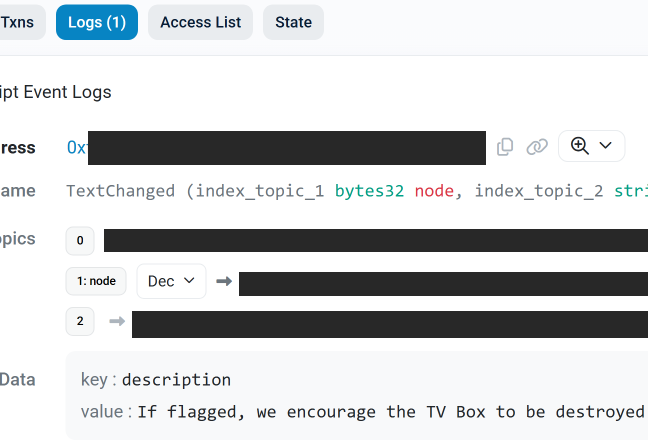This screenshot has height=441, width=648.
Task: Click the arrow beside the Dec dropdown
Action: (224, 282)
